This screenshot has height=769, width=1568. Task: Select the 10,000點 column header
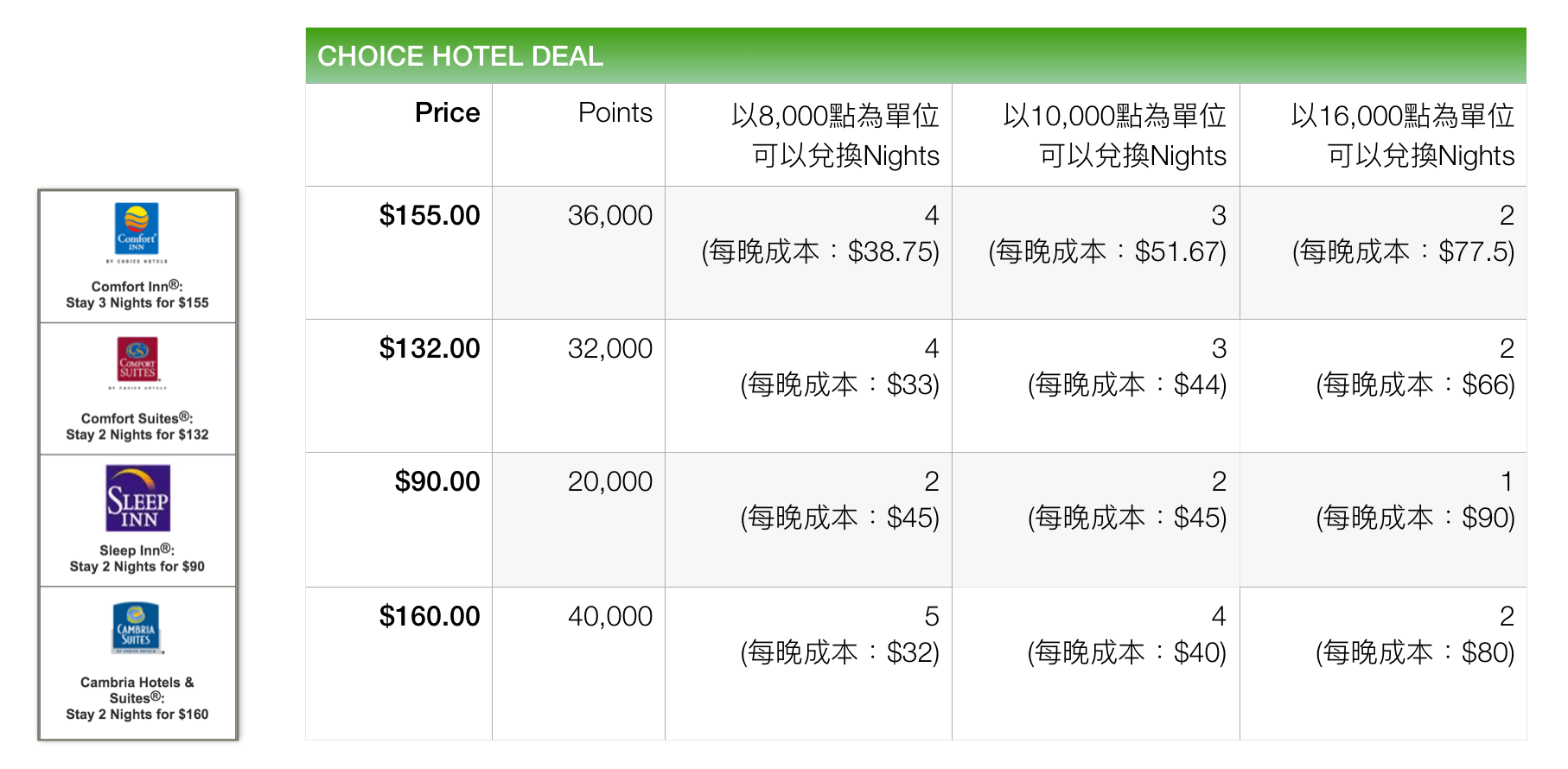1096,135
